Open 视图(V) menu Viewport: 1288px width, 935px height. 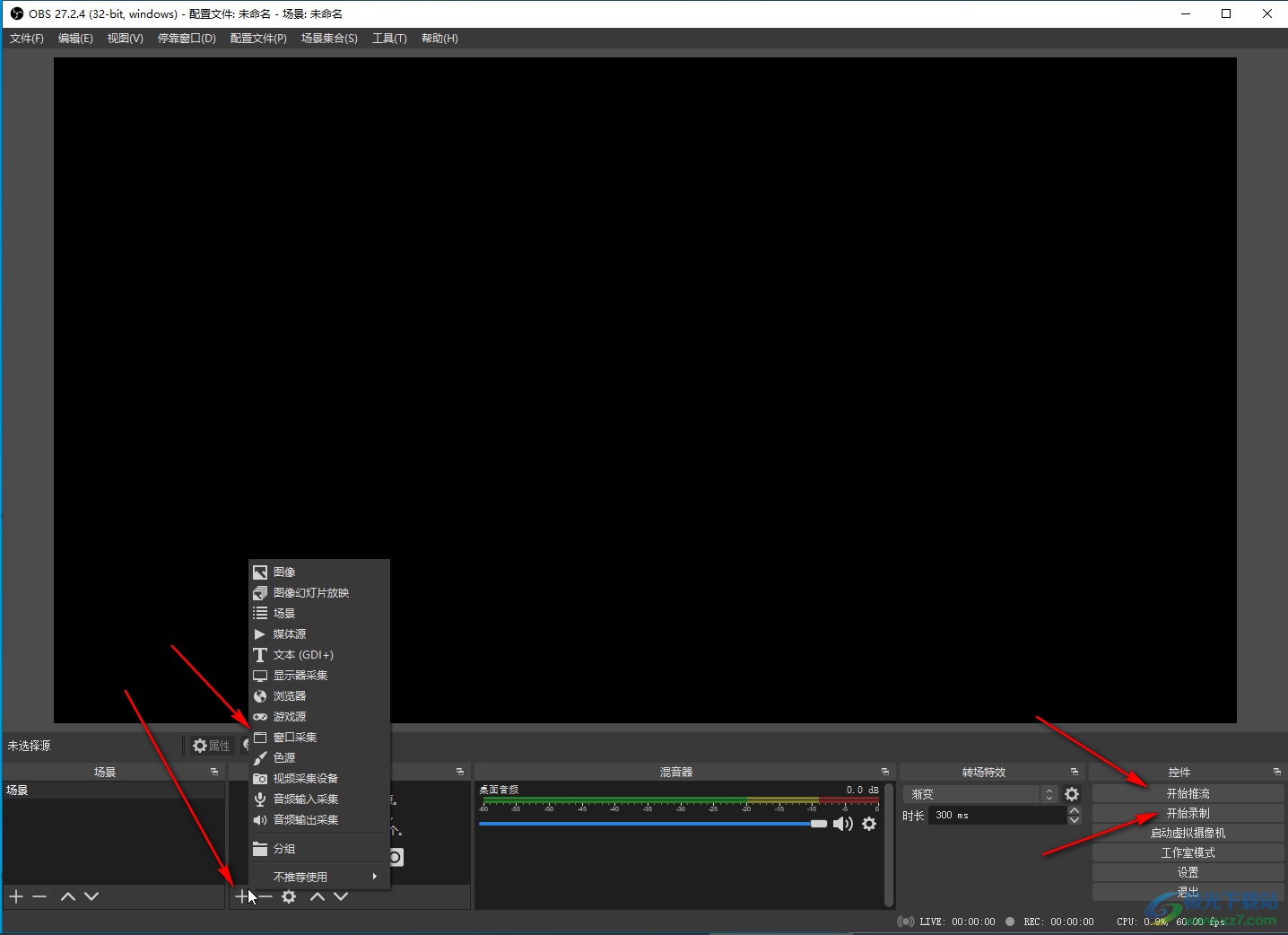click(x=126, y=39)
